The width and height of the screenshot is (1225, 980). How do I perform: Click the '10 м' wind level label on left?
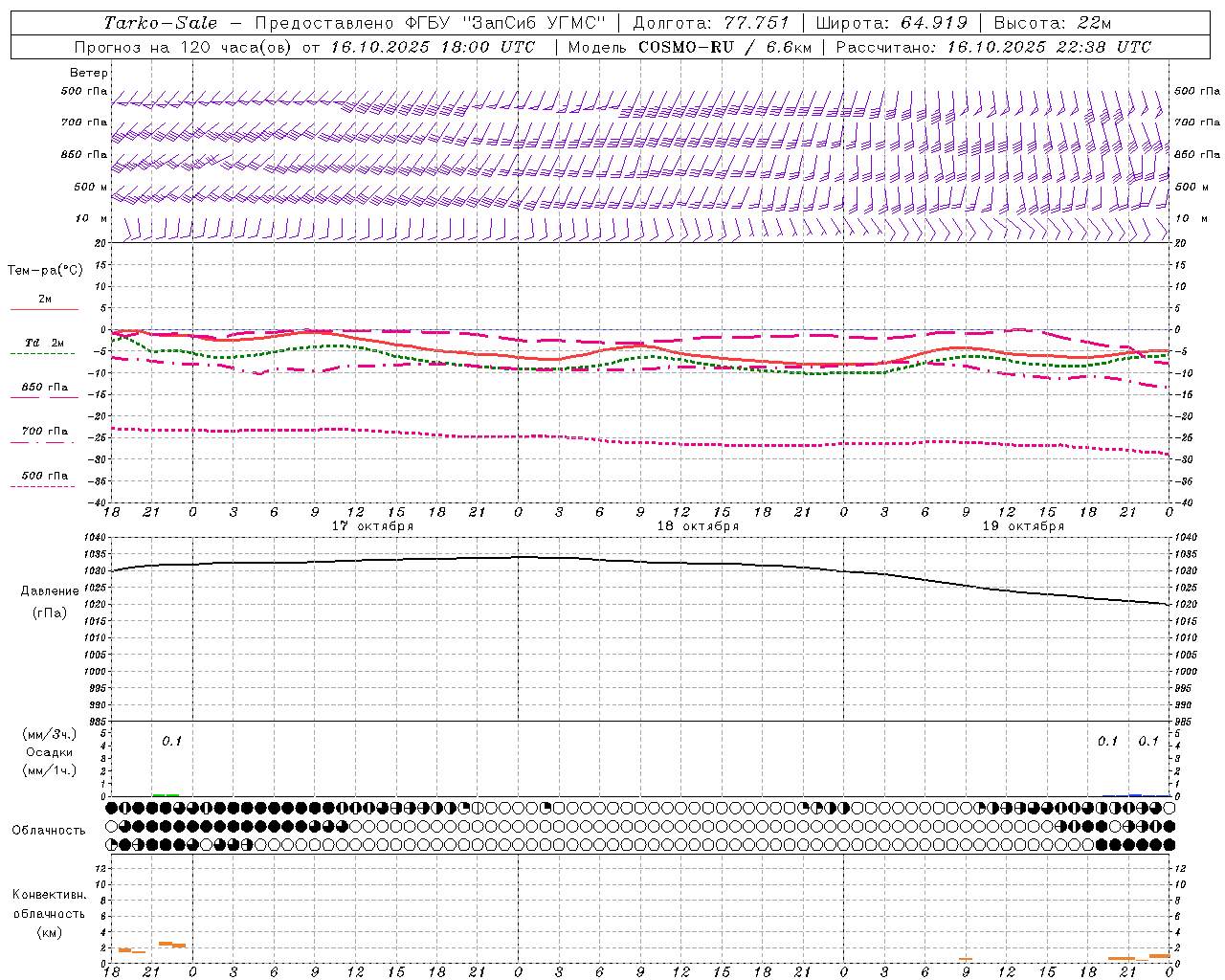click(92, 218)
